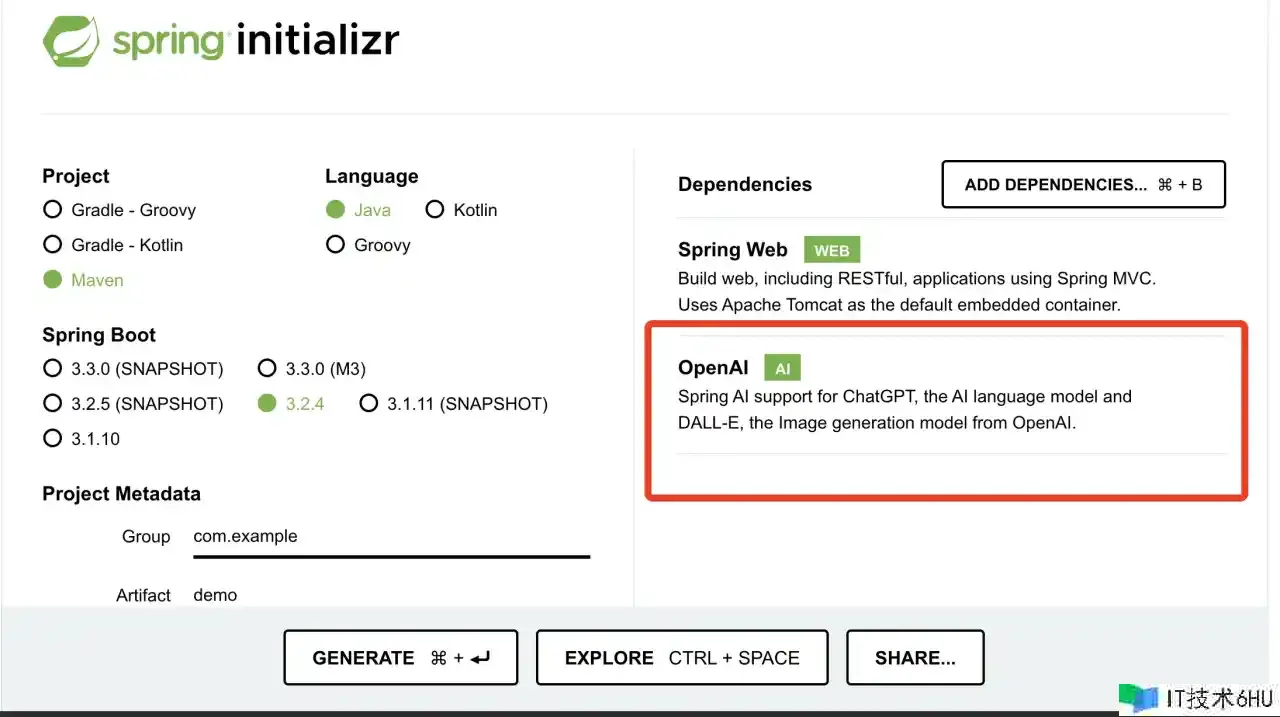Click the green WEB tag badge

832,250
